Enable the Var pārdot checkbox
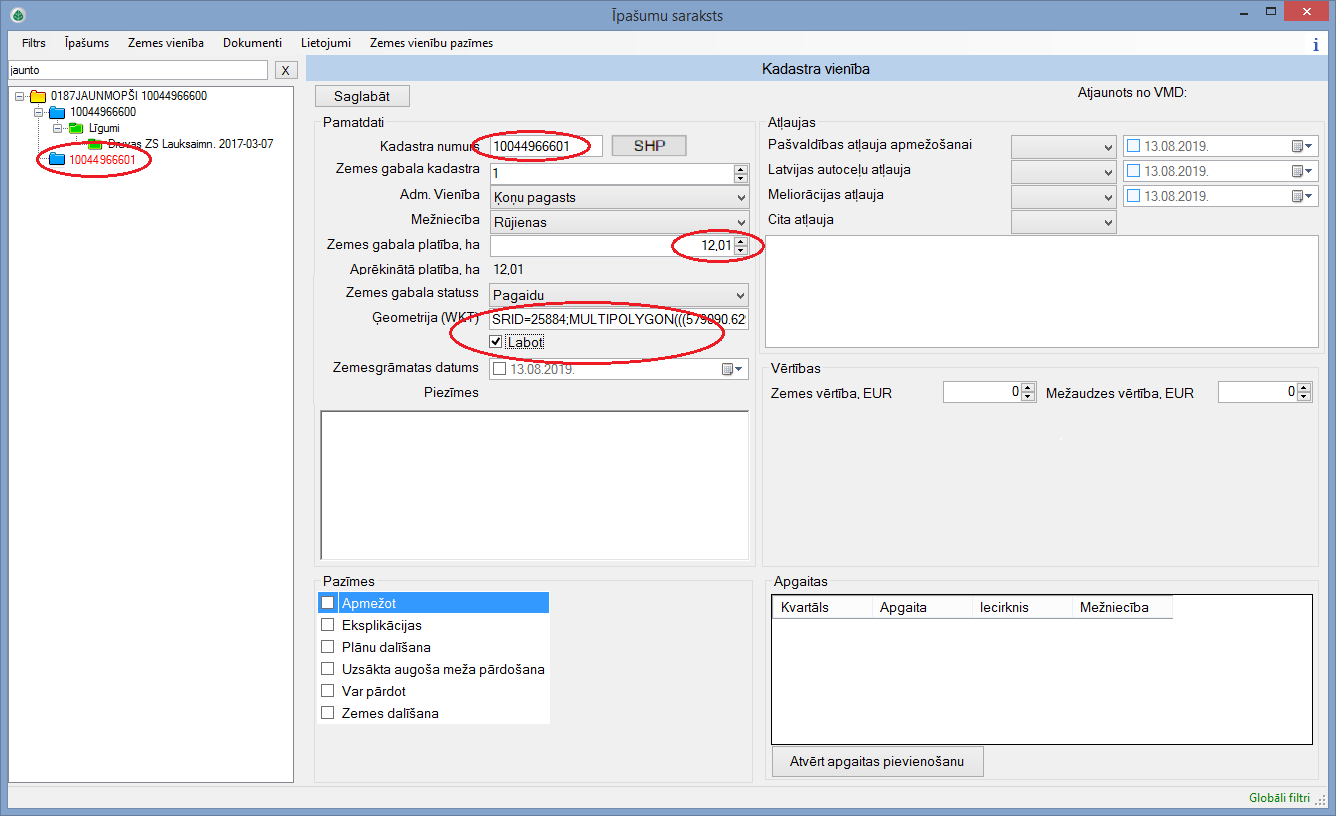Viewport: 1336px width, 816px height. pyautogui.click(x=327, y=691)
